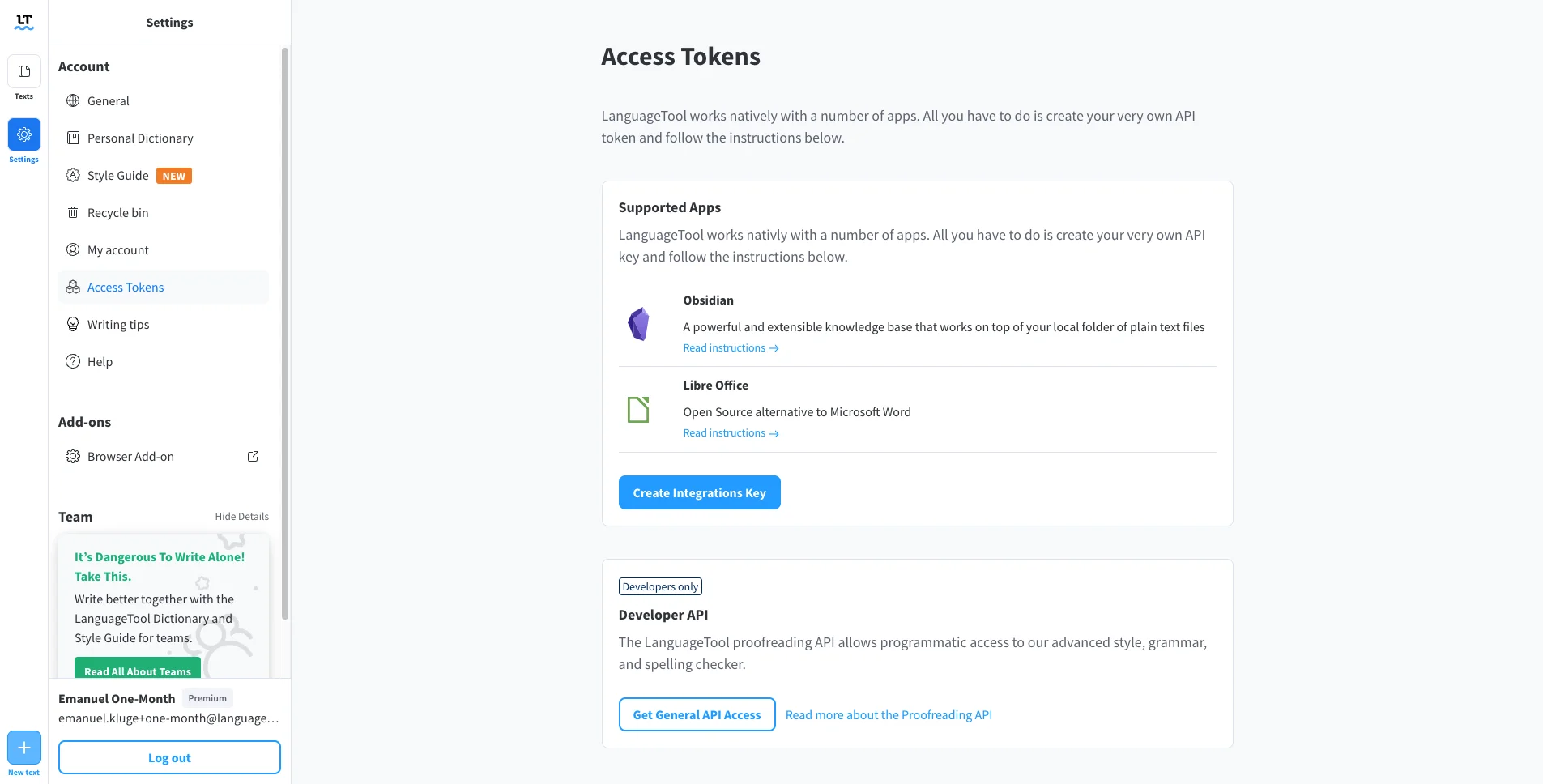Select the Settings gear icon in the rail
This screenshot has width=1543, height=784.
click(24, 134)
